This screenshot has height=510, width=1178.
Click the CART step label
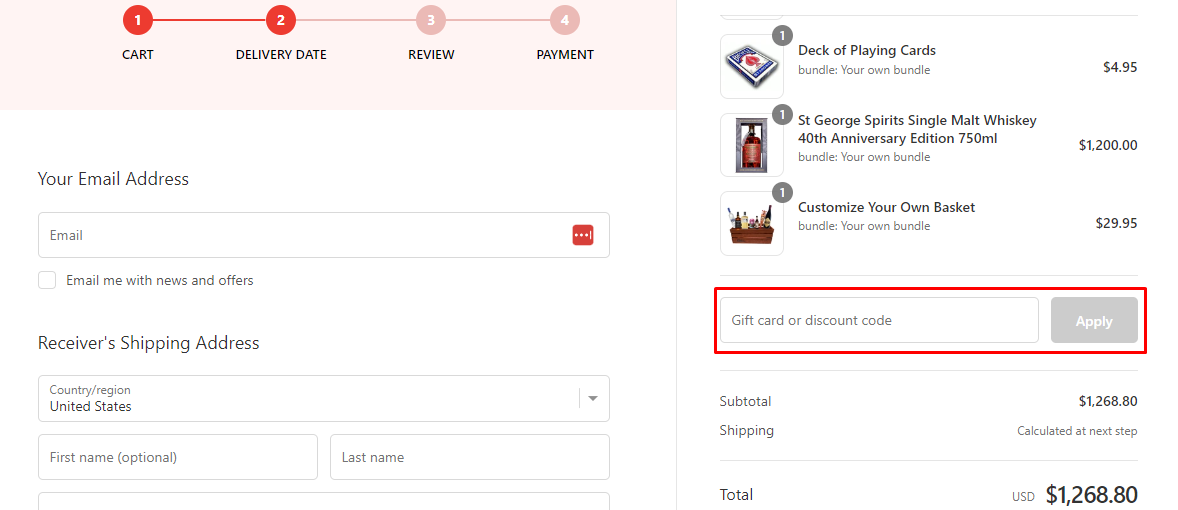point(138,55)
